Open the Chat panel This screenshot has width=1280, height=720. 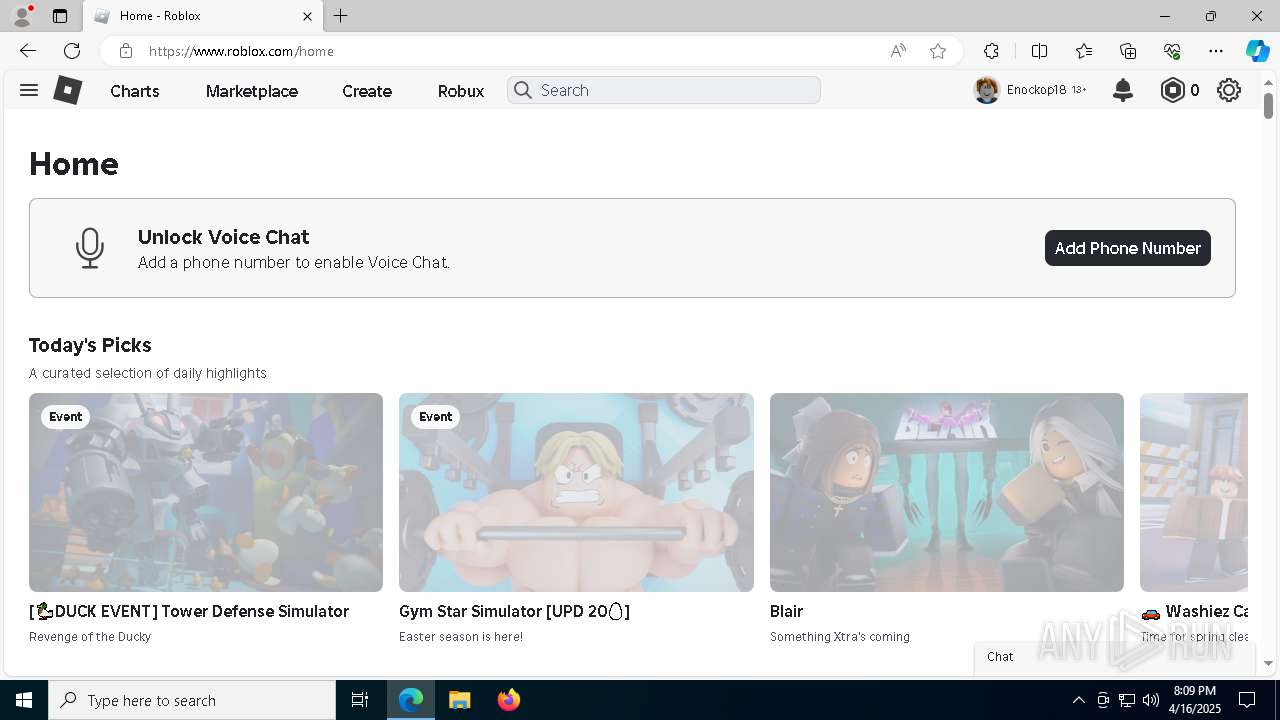(x=1115, y=657)
